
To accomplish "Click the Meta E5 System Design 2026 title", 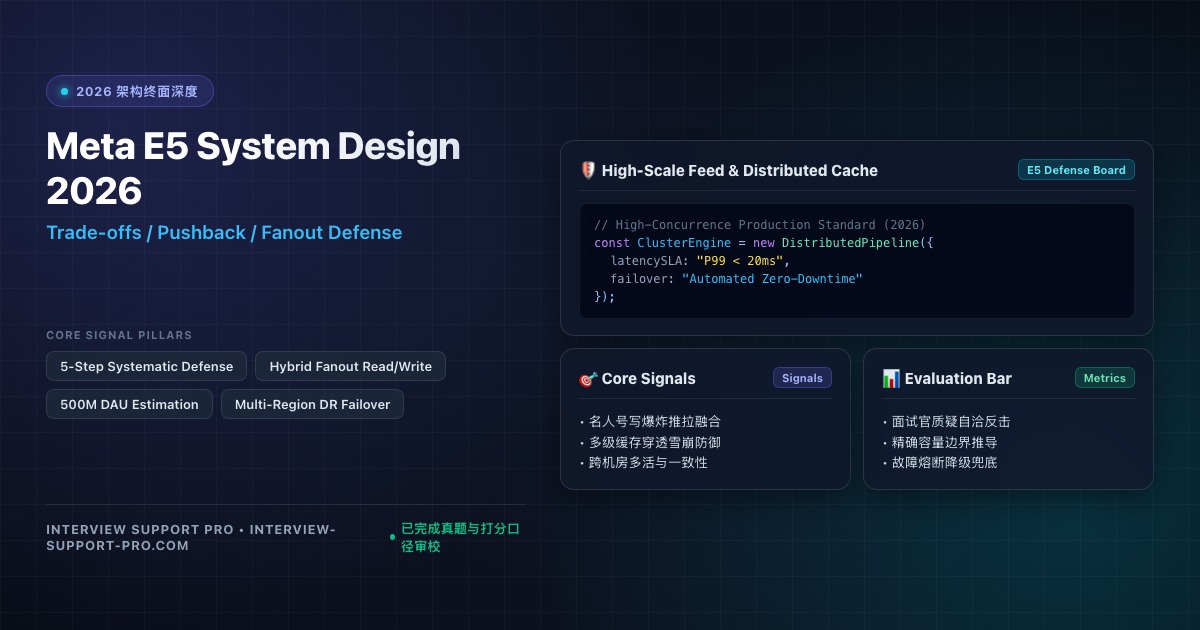I will pos(254,168).
